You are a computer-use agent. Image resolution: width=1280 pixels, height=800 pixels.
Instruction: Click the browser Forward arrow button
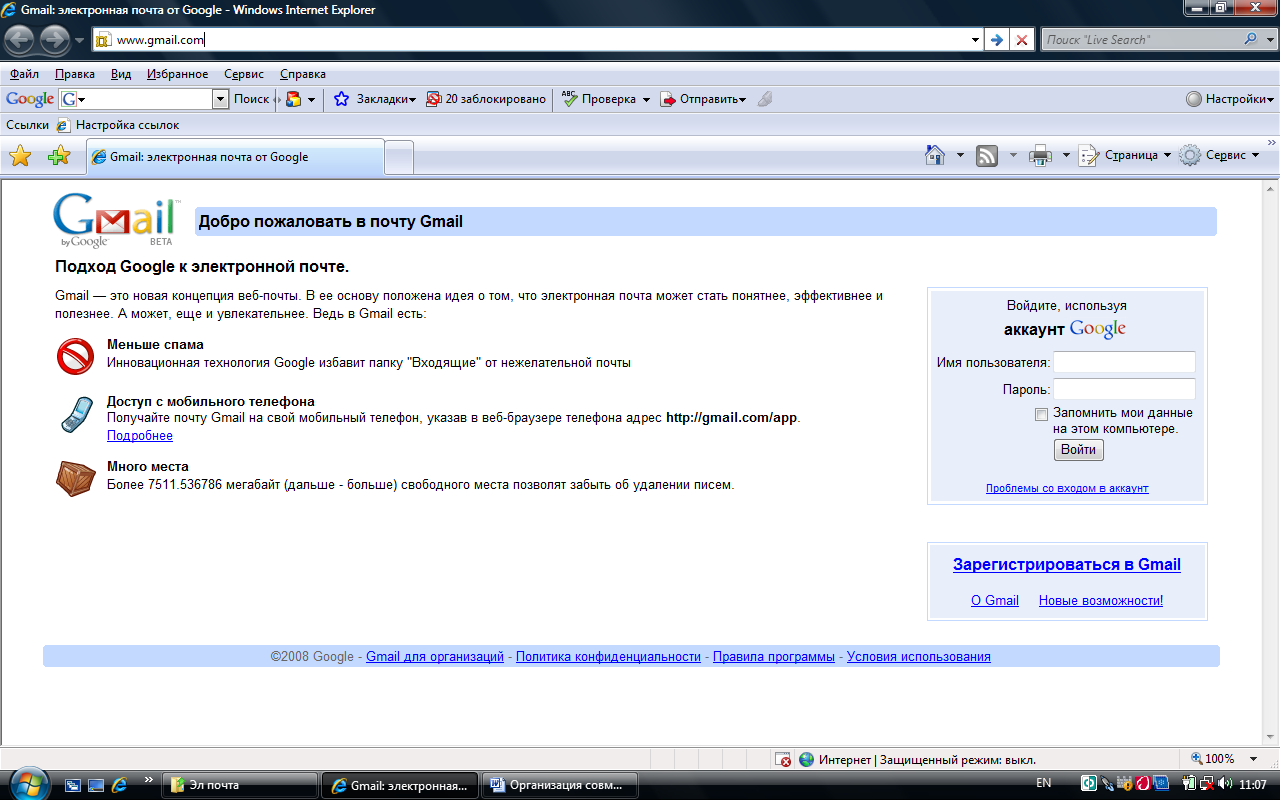[x=54, y=40]
